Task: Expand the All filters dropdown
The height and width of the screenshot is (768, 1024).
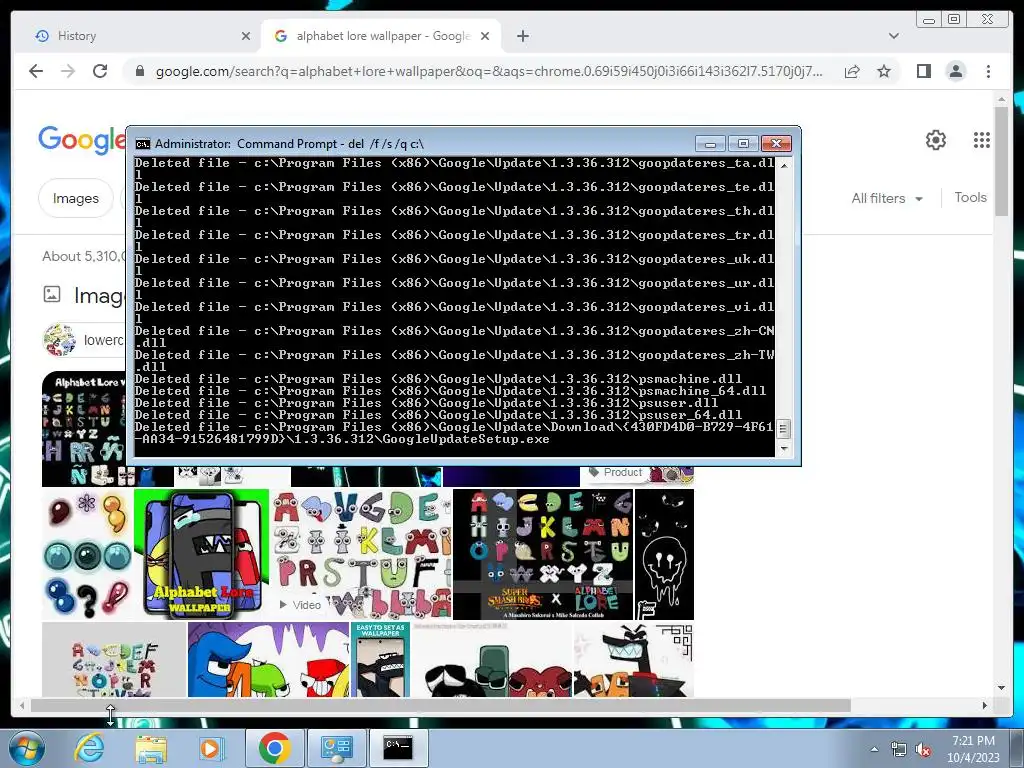Action: click(887, 198)
